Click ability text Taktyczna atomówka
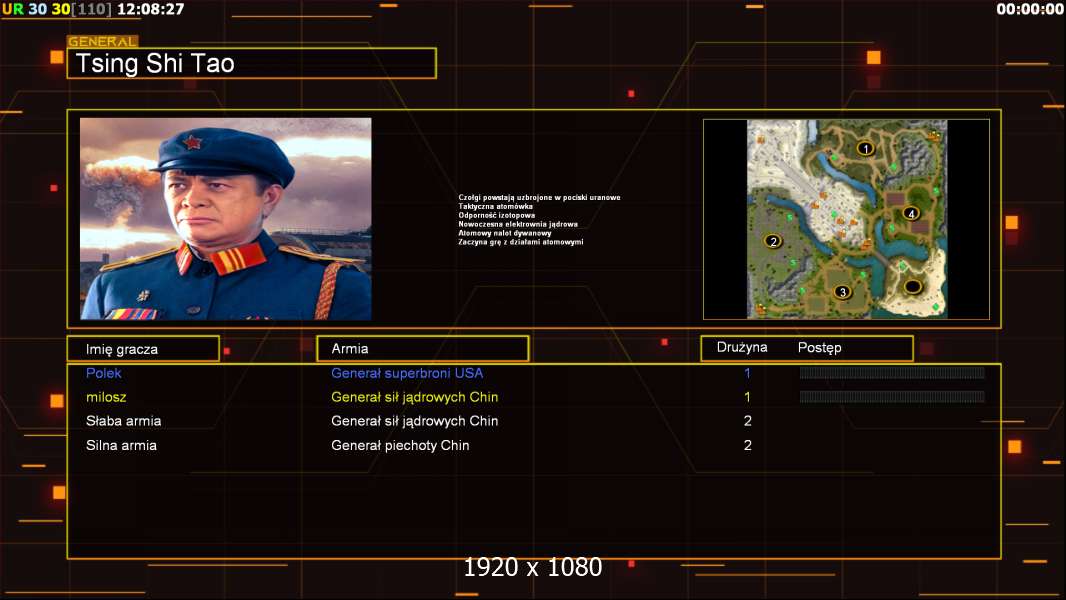Viewport: 1066px width, 600px height. click(x=496, y=207)
